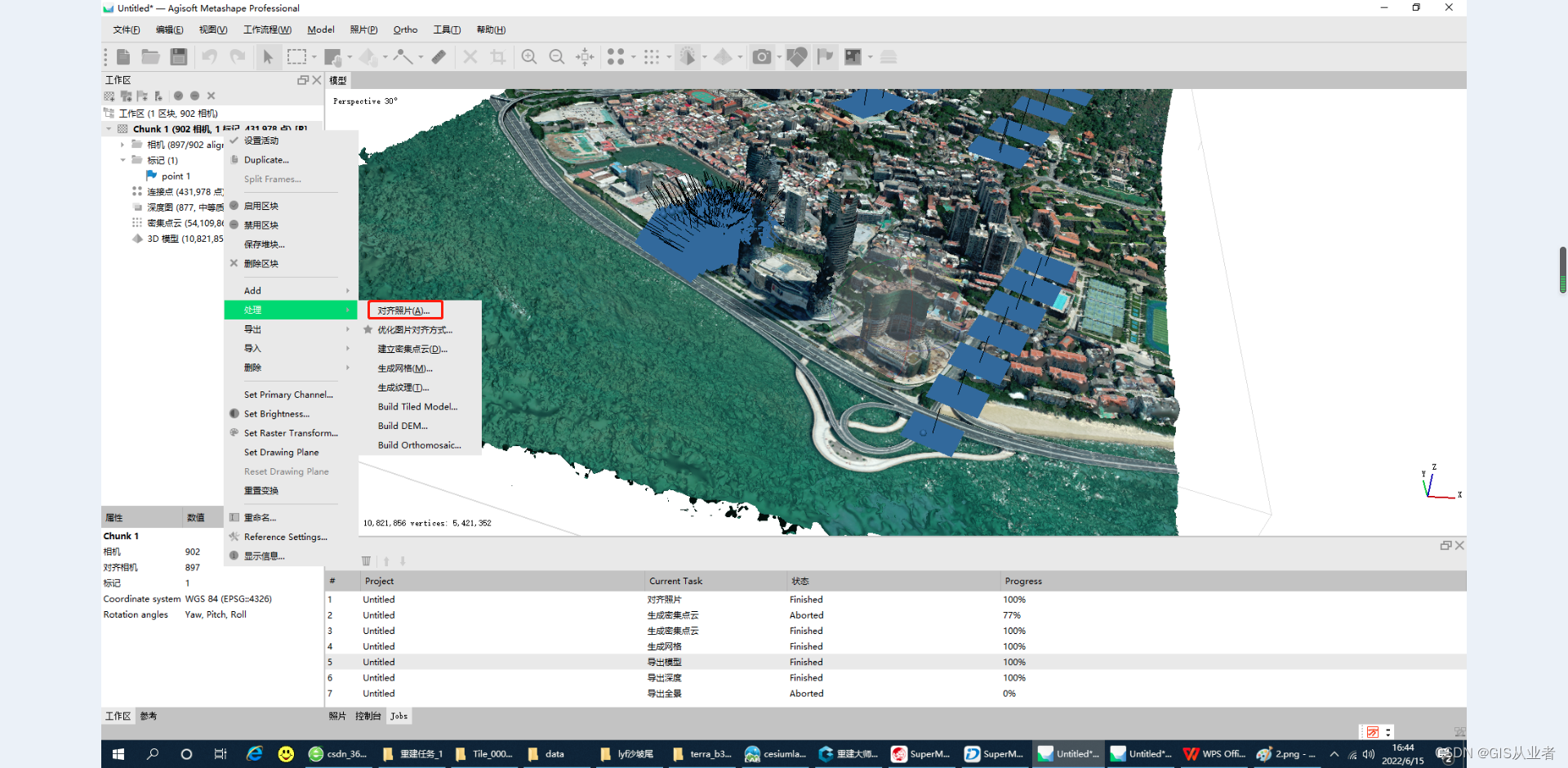Expand the 相机 (897/902) folder
Viewport: 1568px width, 768px height.
[x=122, y=145]
